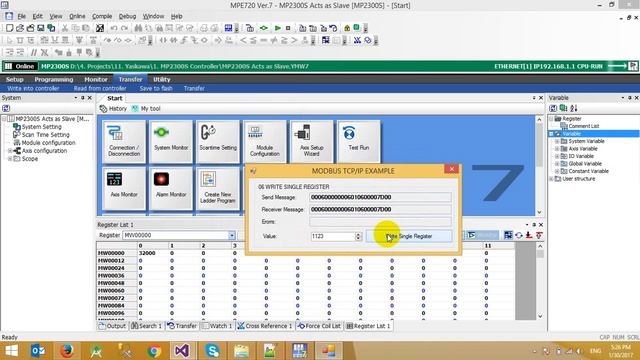This screenshot has height=360, width=640.
Task: Open Skype from the taskbar
Action: [x=212, y=351]
